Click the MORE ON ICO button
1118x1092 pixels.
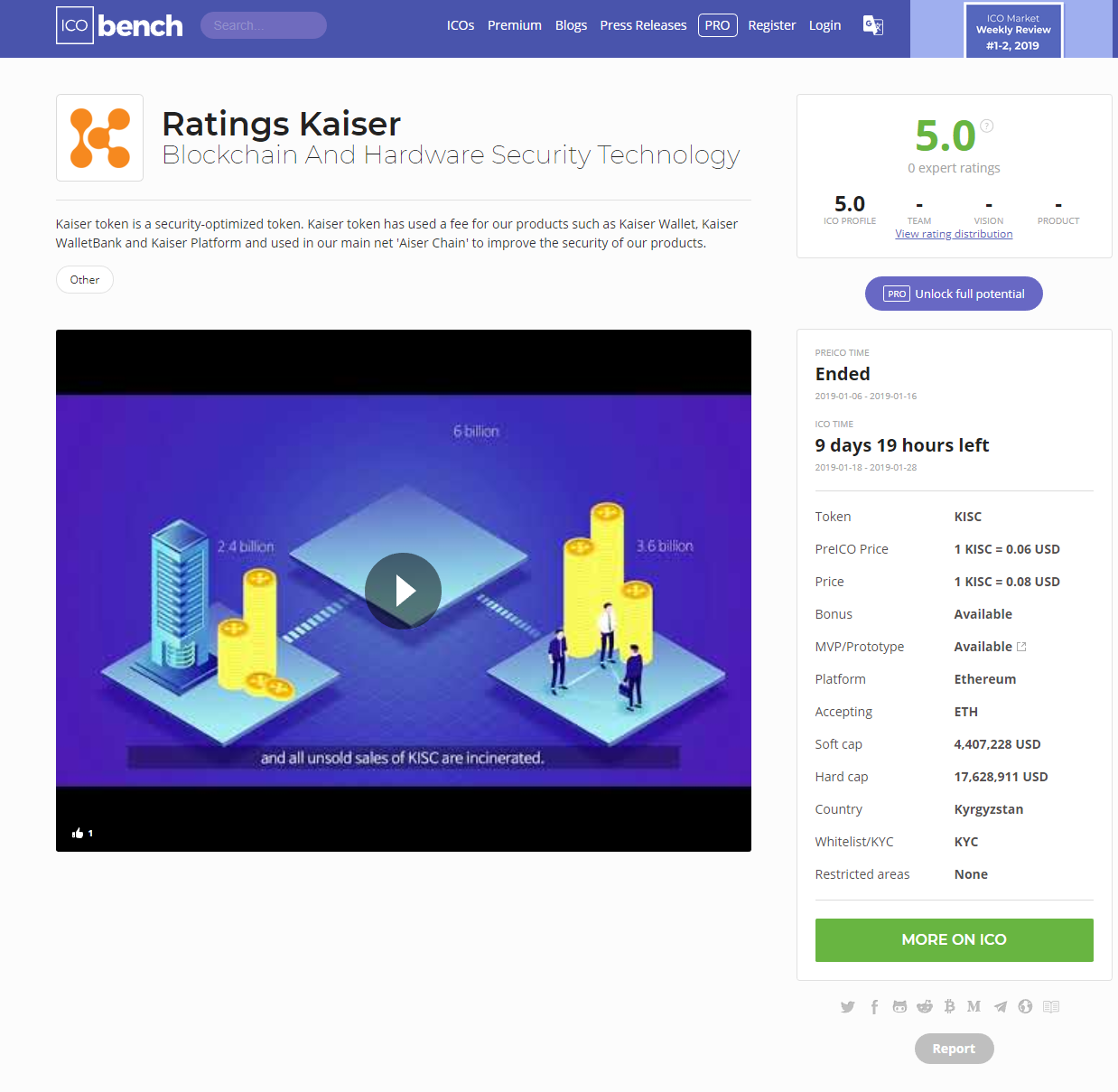[954, 940]
